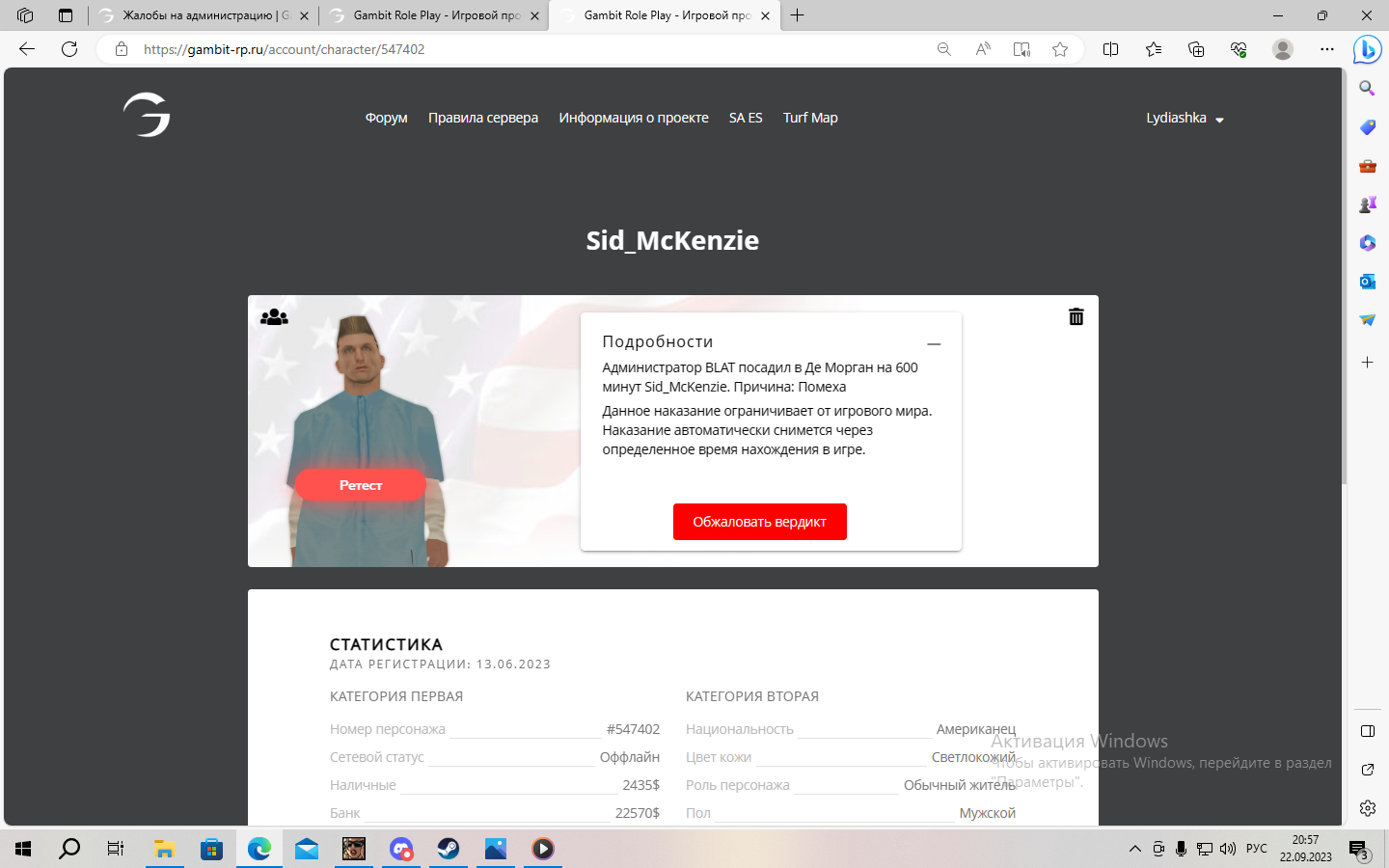
Task: Switch to the Жалобы на администрацию tab
Action: (204, 15)
